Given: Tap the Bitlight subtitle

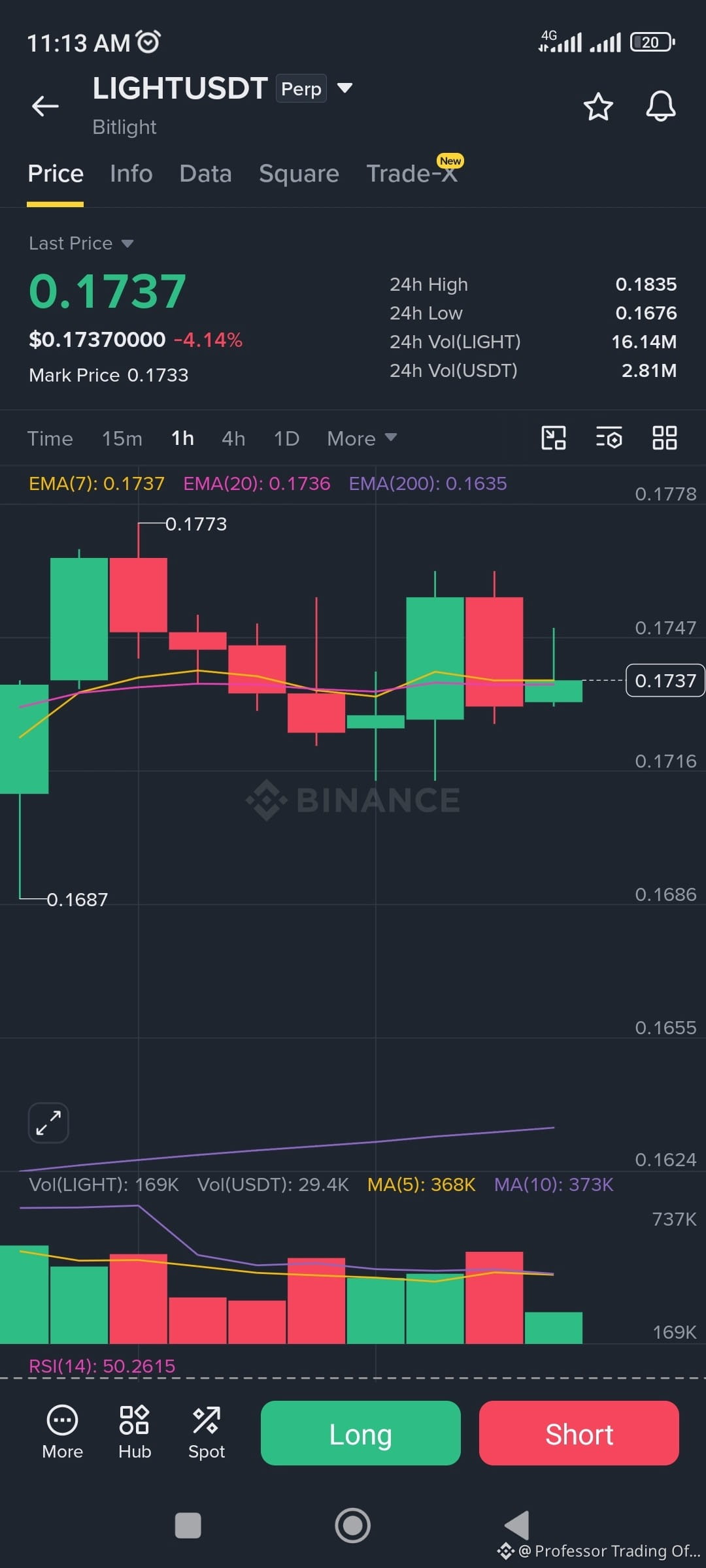Looking at the screenshot, I should 124,127.
